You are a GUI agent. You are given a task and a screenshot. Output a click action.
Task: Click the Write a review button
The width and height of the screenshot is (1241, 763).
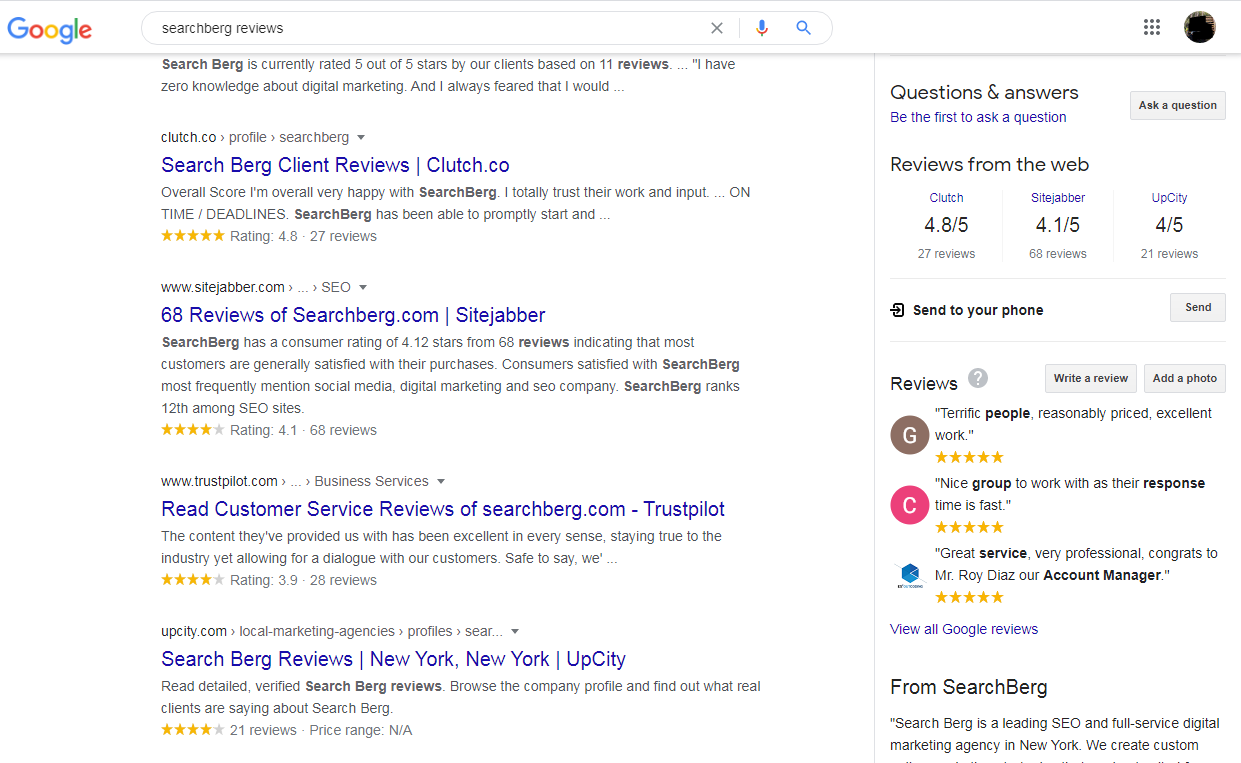click(1091, 378)
